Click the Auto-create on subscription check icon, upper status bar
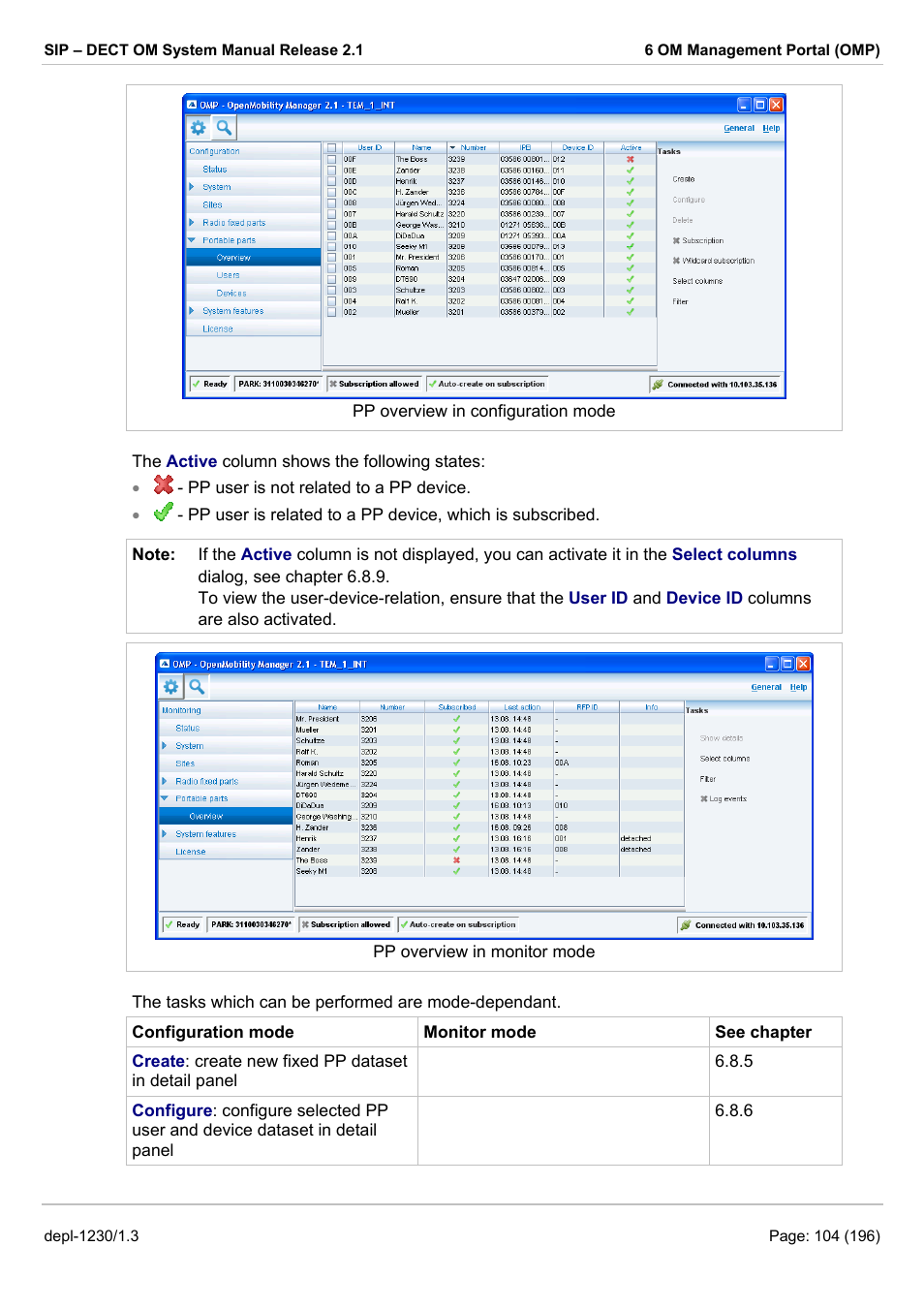 [432, 384]
